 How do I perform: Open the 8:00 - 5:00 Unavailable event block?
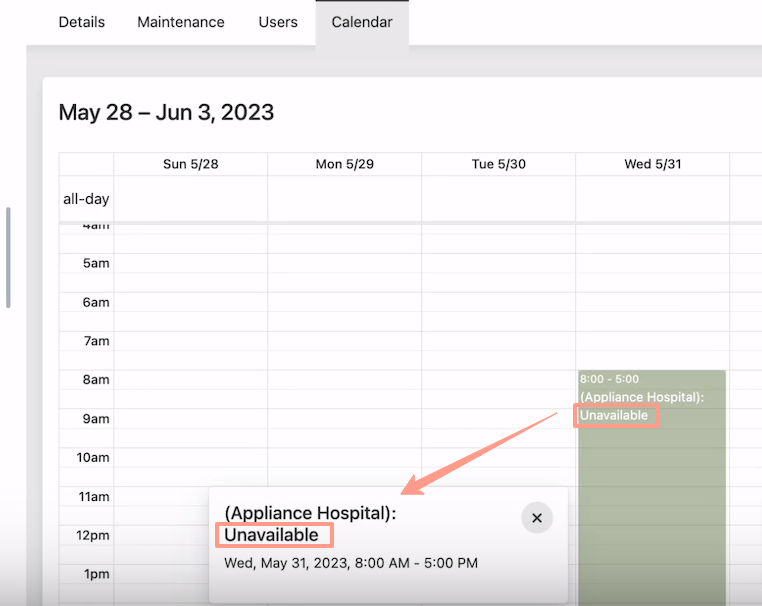click(x=652, y=487)
